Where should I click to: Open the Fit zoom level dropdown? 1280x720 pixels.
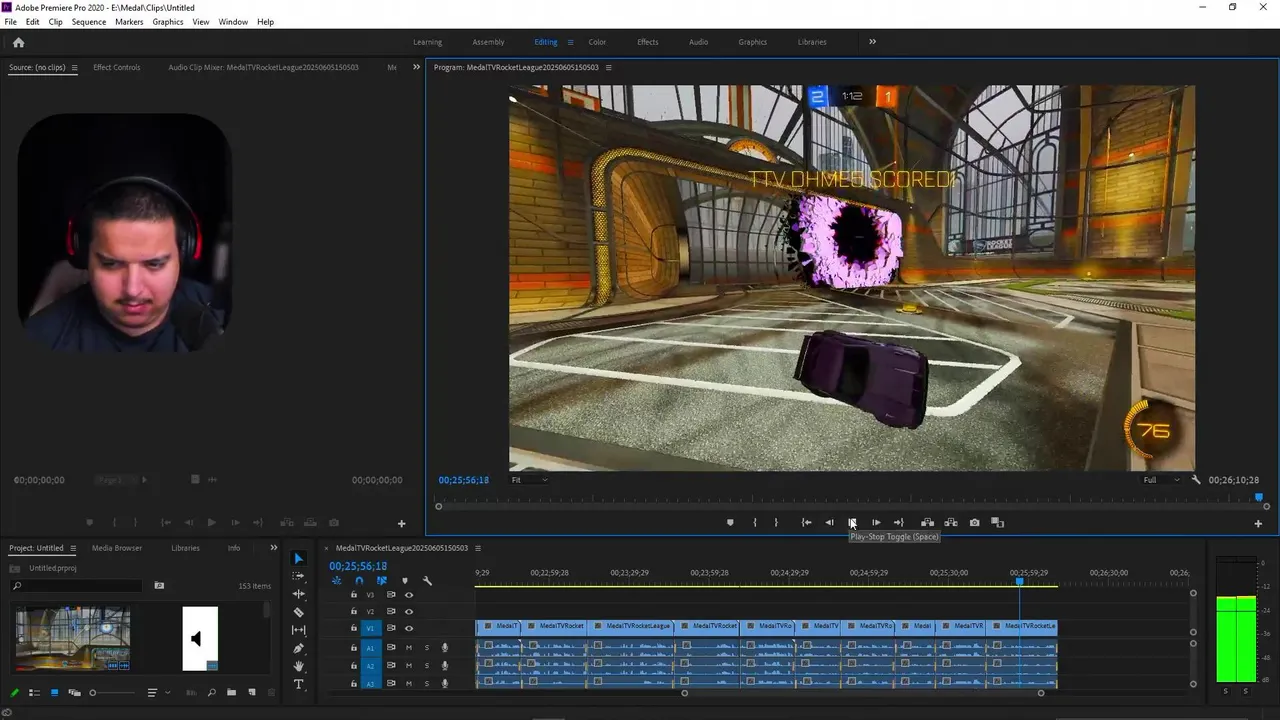pyautogui.click(x=529, y=480)
